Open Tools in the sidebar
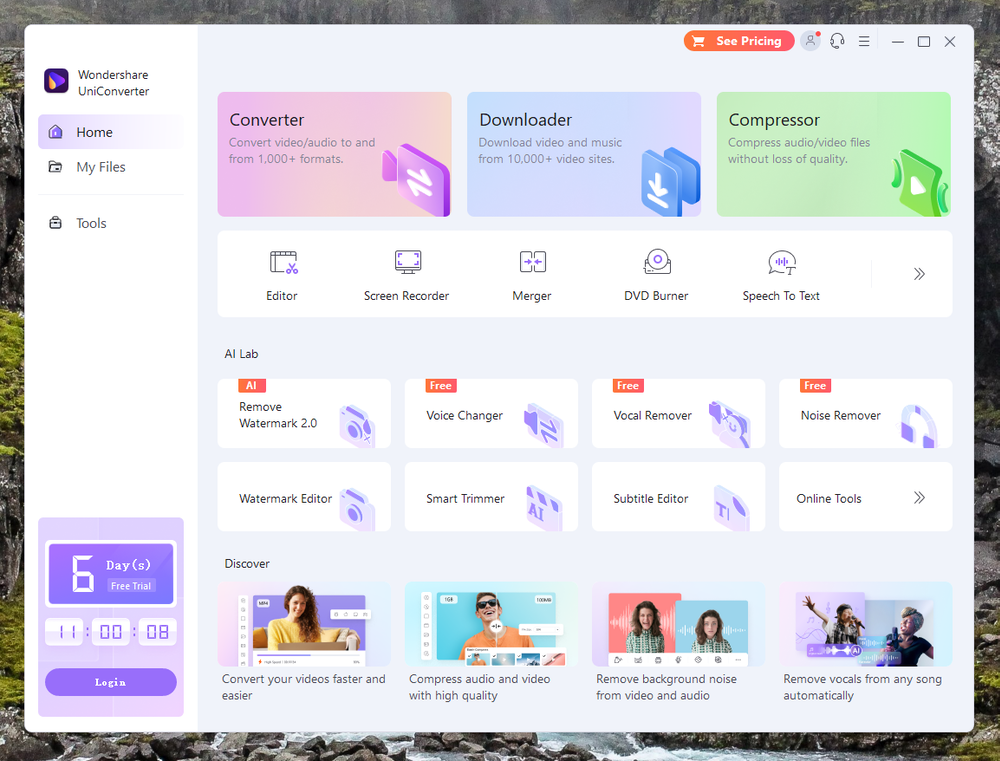The width and height of the screenshot is (1000, 761). point(110,223)
